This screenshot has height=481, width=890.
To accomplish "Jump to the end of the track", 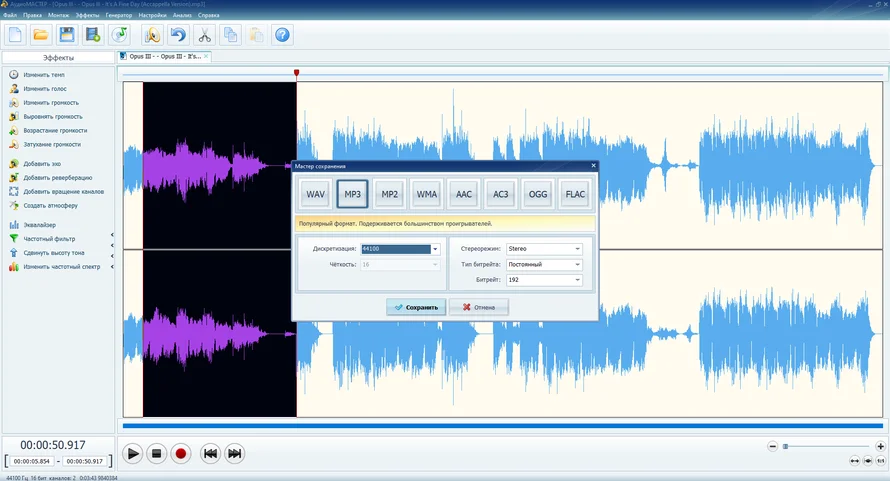I will 234,454.
